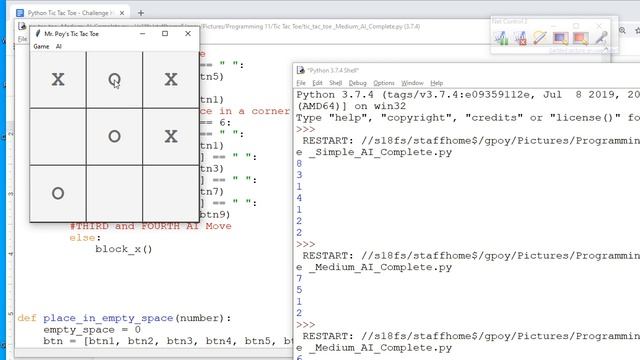Close the Tic Tac Toe window

pos(188,33)
